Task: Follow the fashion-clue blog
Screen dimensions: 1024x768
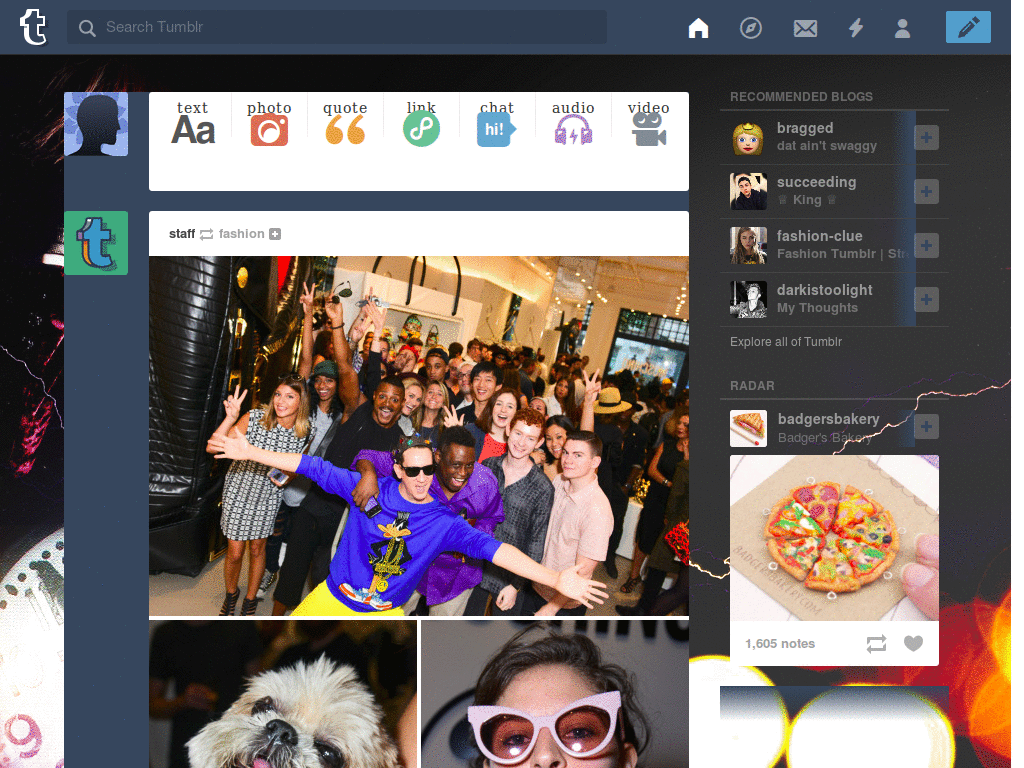Action: point(926,246)
